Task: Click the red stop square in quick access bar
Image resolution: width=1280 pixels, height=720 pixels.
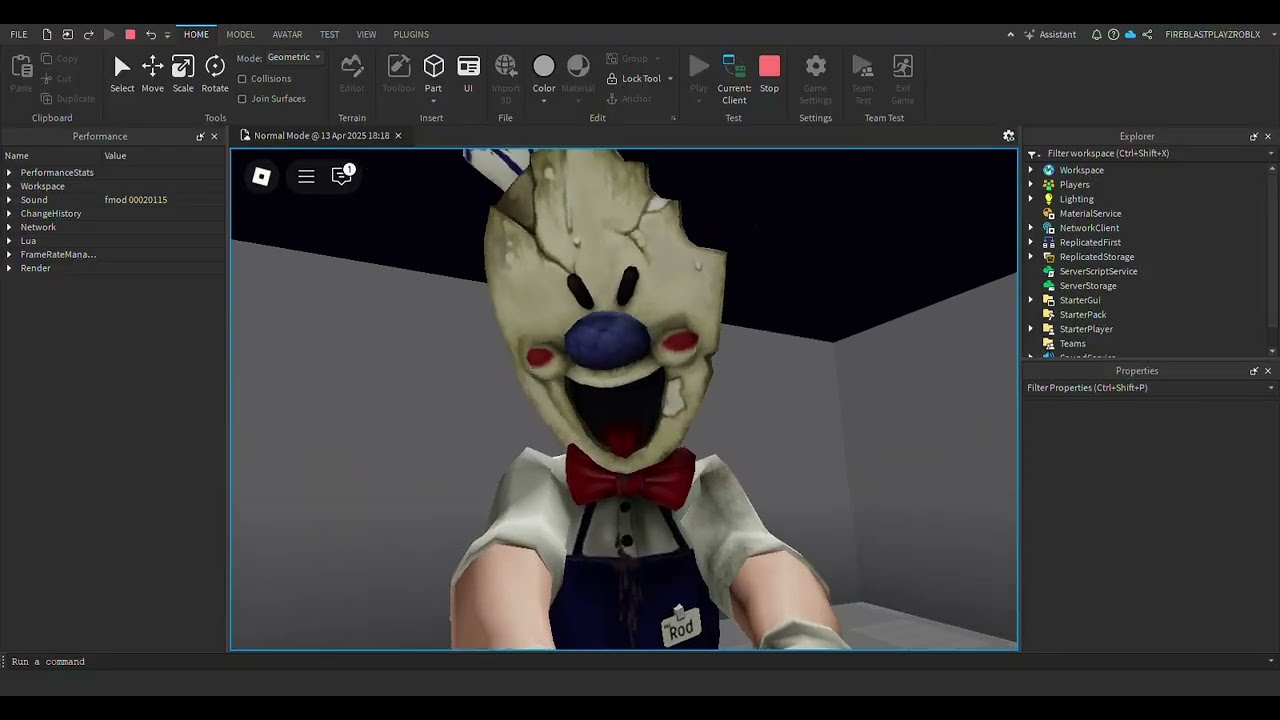Action: [130, 34]
